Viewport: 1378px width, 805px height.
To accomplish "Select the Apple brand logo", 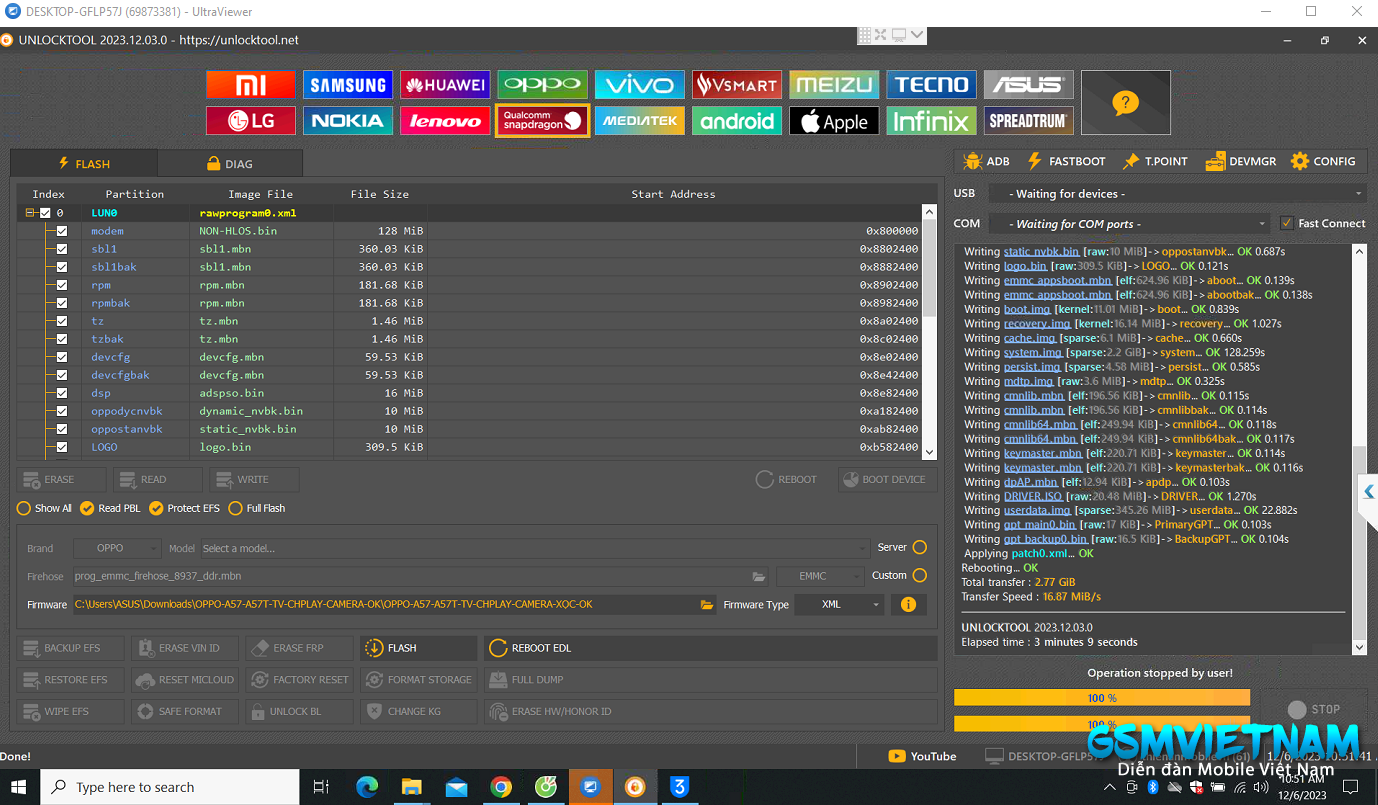I will tap(834, 121).
